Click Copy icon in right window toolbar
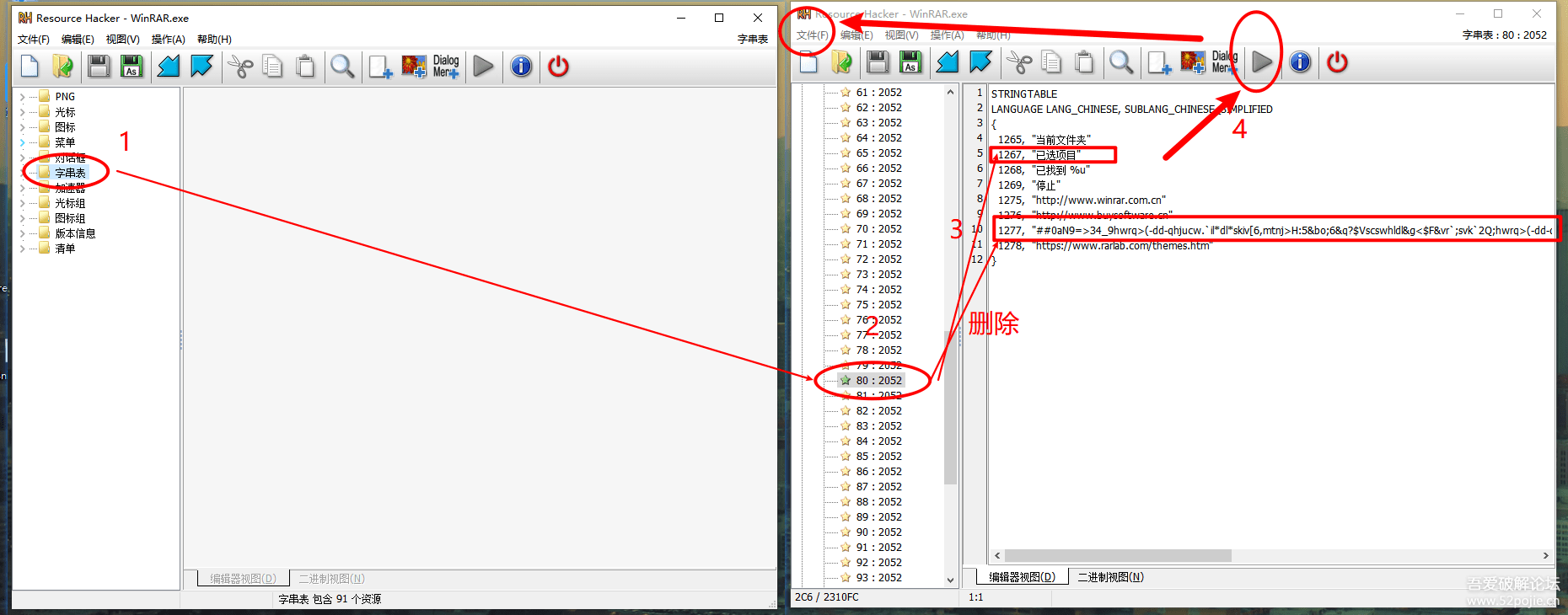 click(1051, 61)
